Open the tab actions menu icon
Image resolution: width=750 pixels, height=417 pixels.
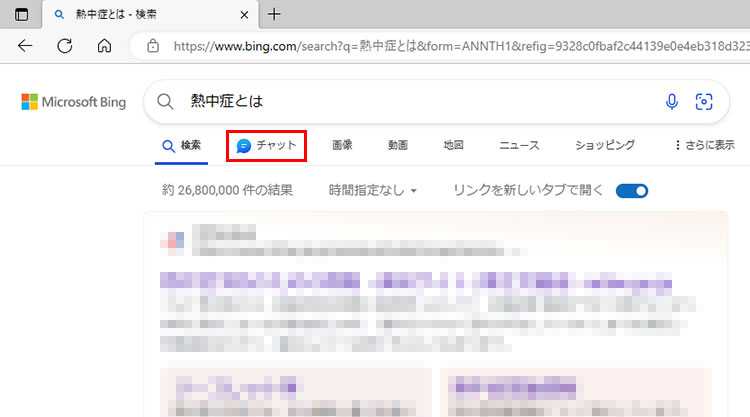(22, 14)
